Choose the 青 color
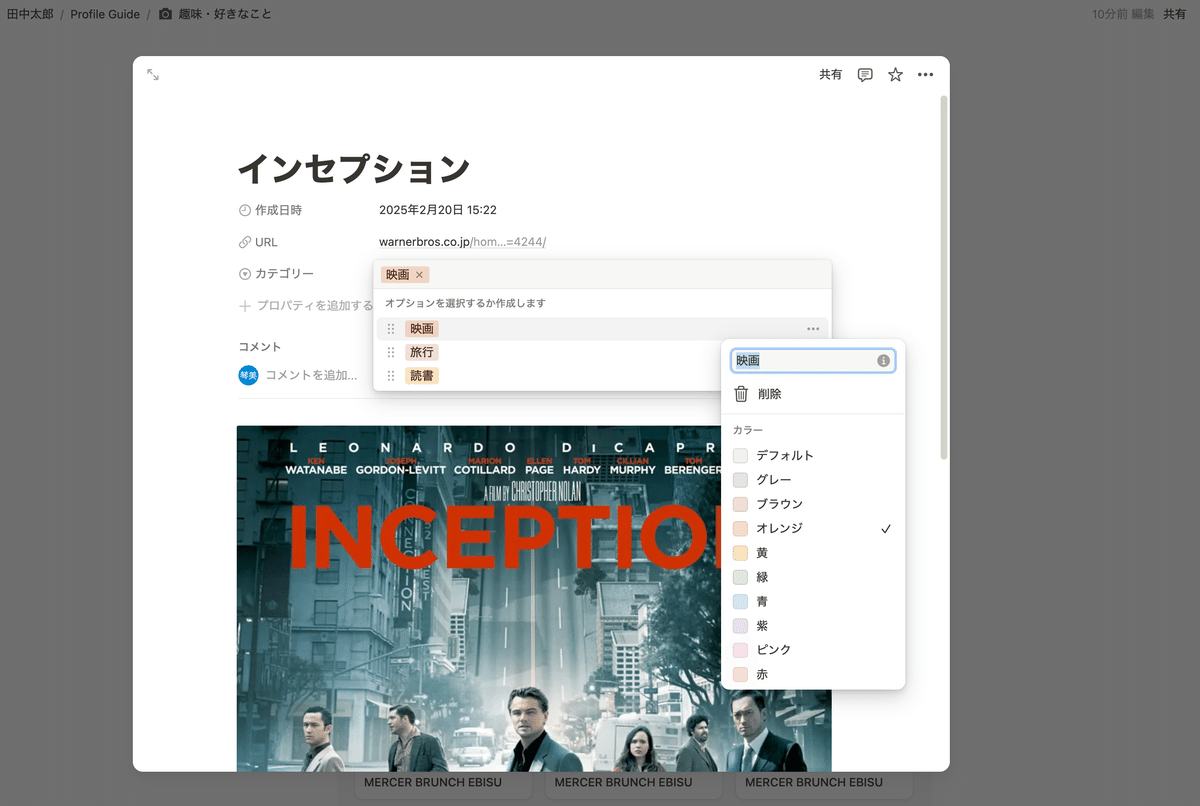 click(x=813, y=601)
